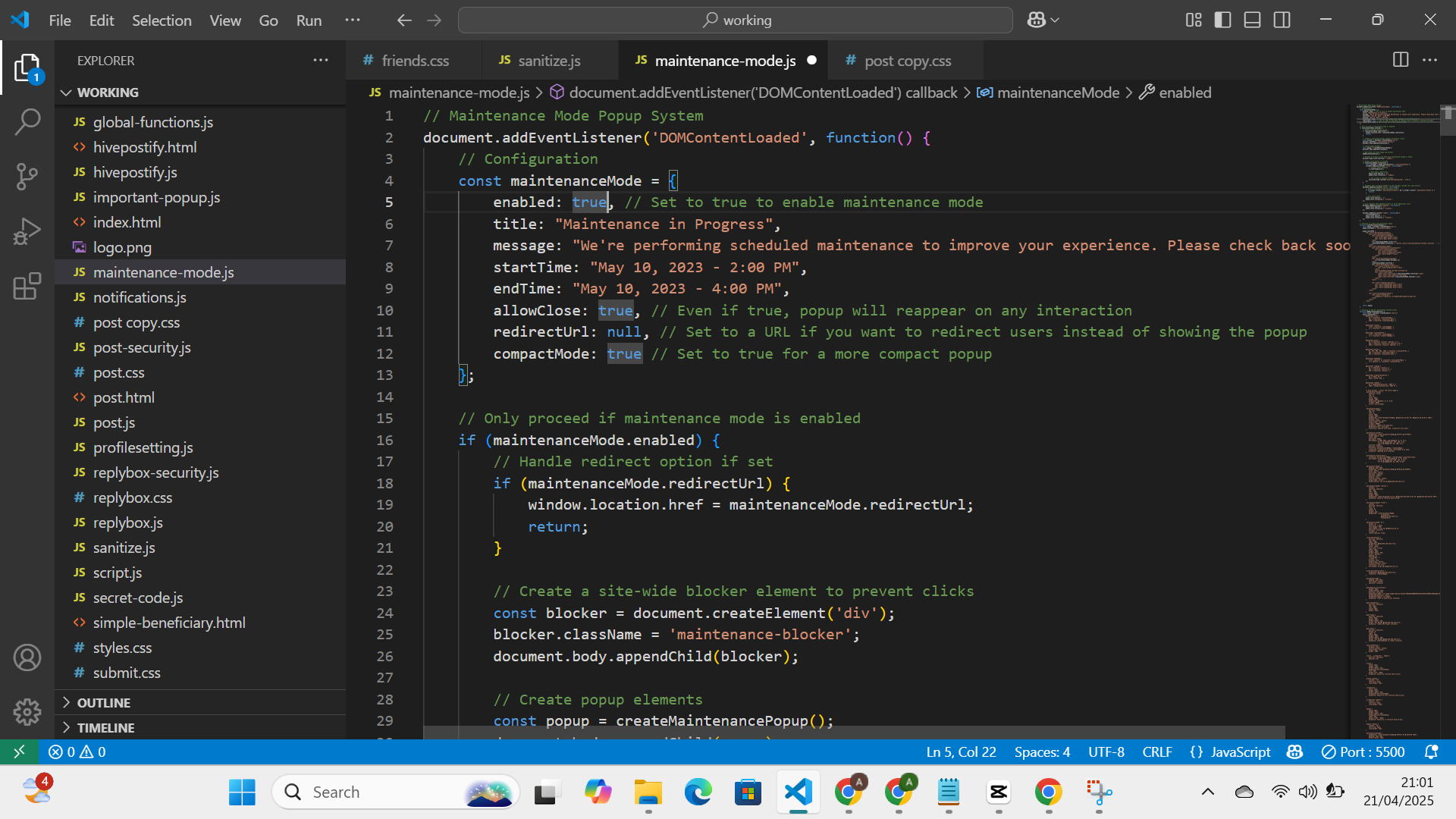Image resolution: width=1456 pixels, height=819 pixels.
Task: Open the View menu
Action: [x=225, y=20]
